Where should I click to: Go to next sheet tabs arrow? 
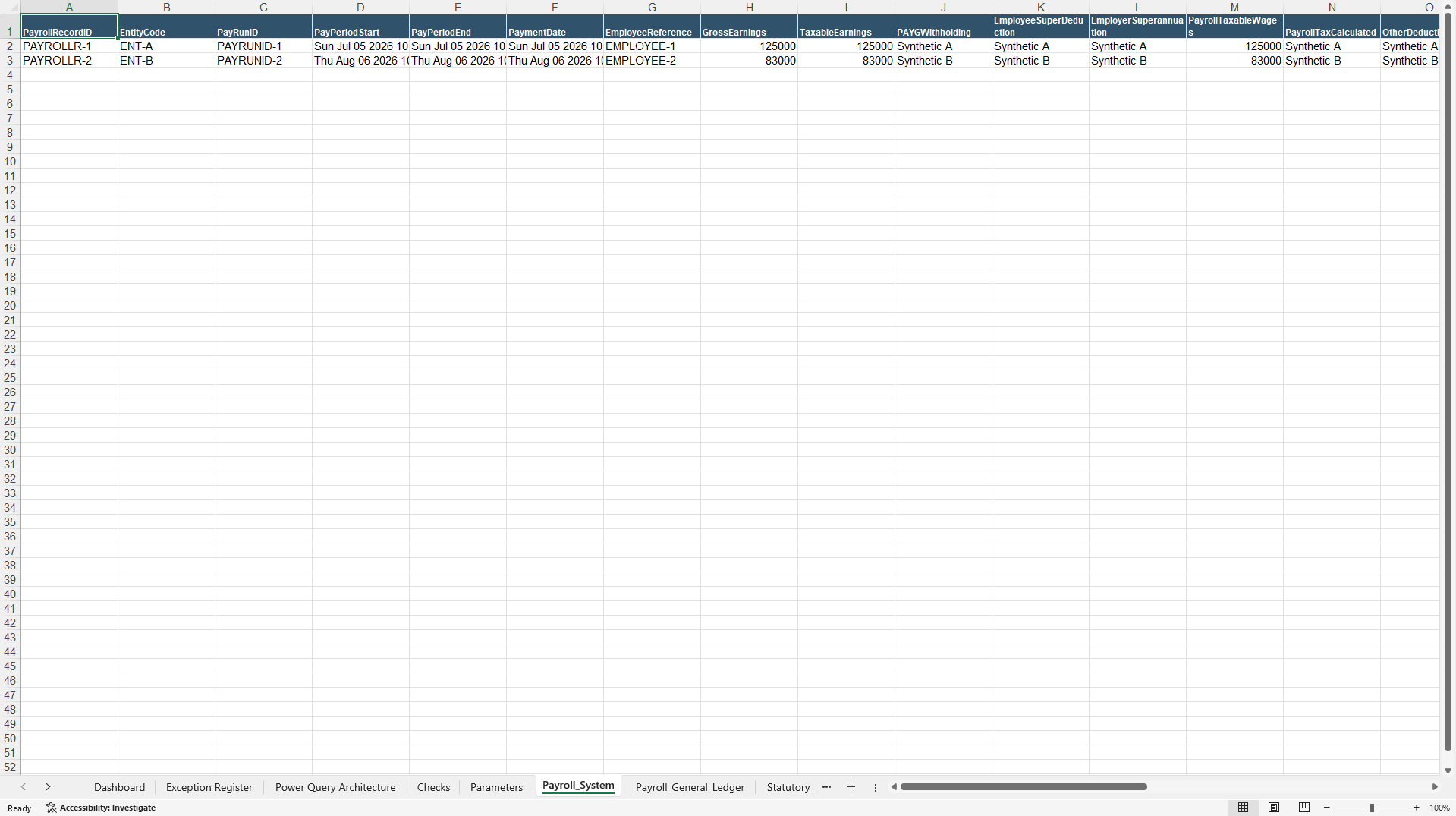[48, 787]
